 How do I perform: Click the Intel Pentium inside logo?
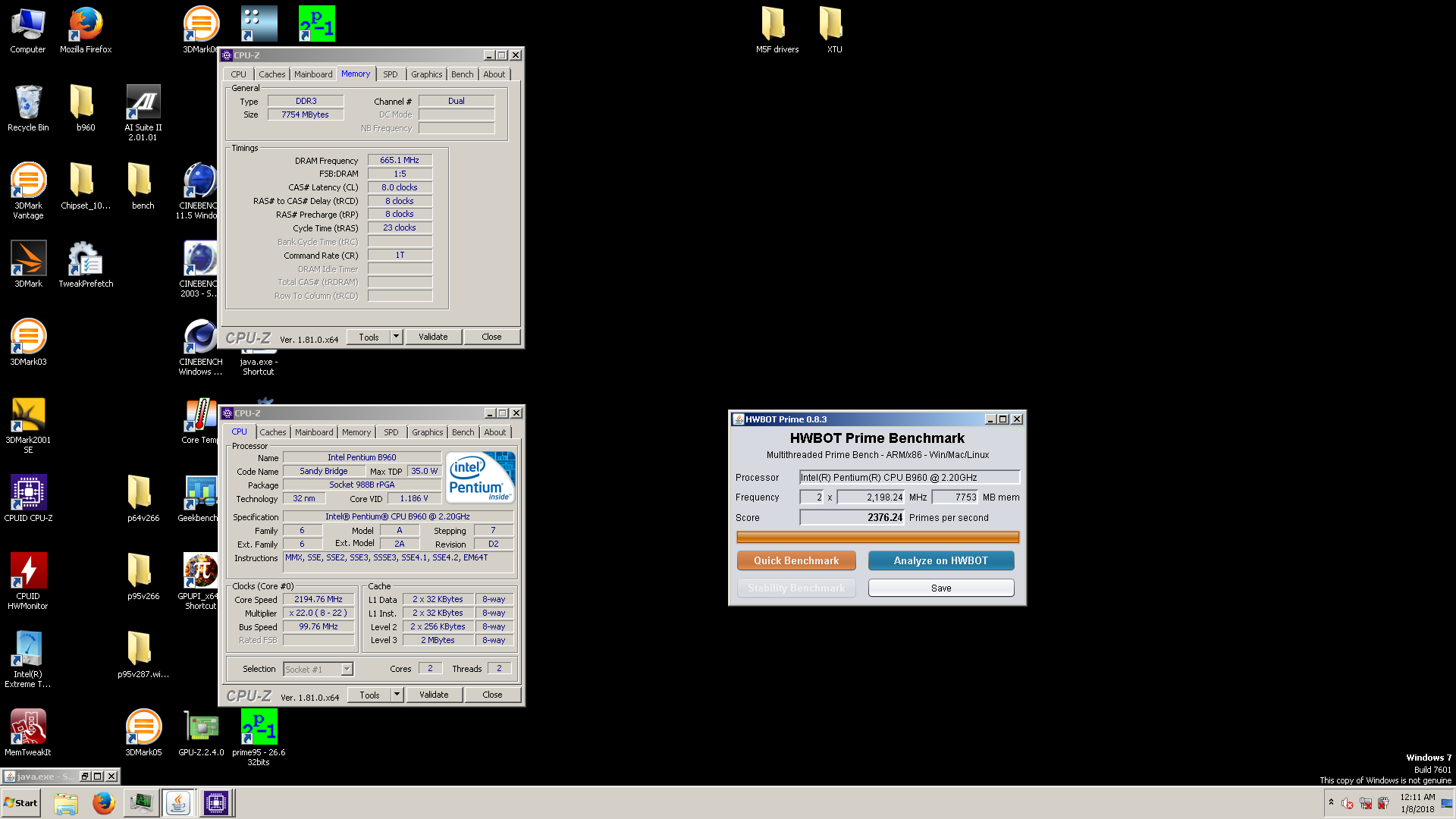coord(481,477)
